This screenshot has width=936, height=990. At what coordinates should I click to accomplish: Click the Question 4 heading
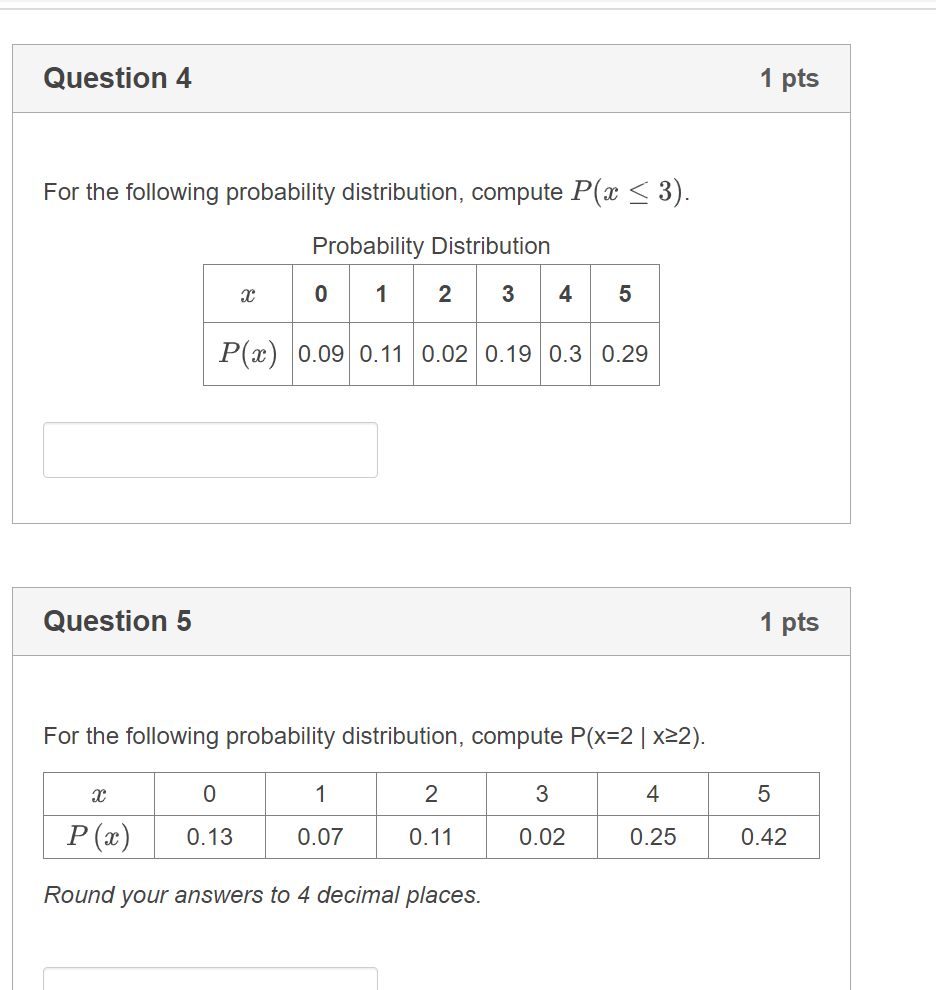pos(117,78)
